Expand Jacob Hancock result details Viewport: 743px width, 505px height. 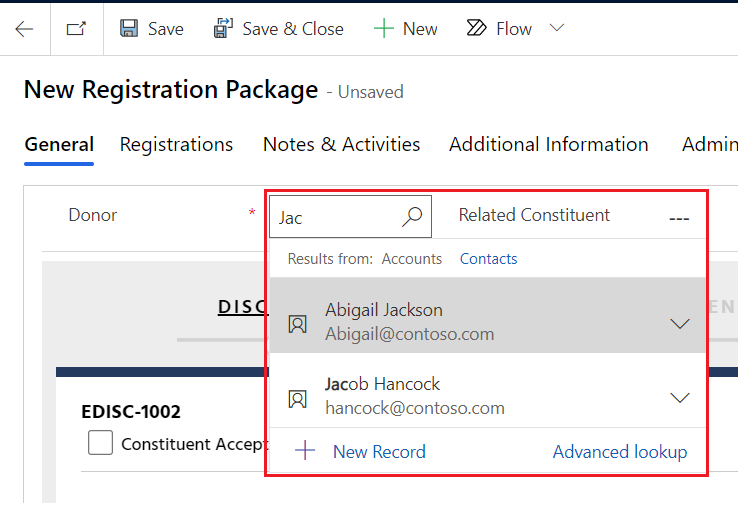pos(680,397)
